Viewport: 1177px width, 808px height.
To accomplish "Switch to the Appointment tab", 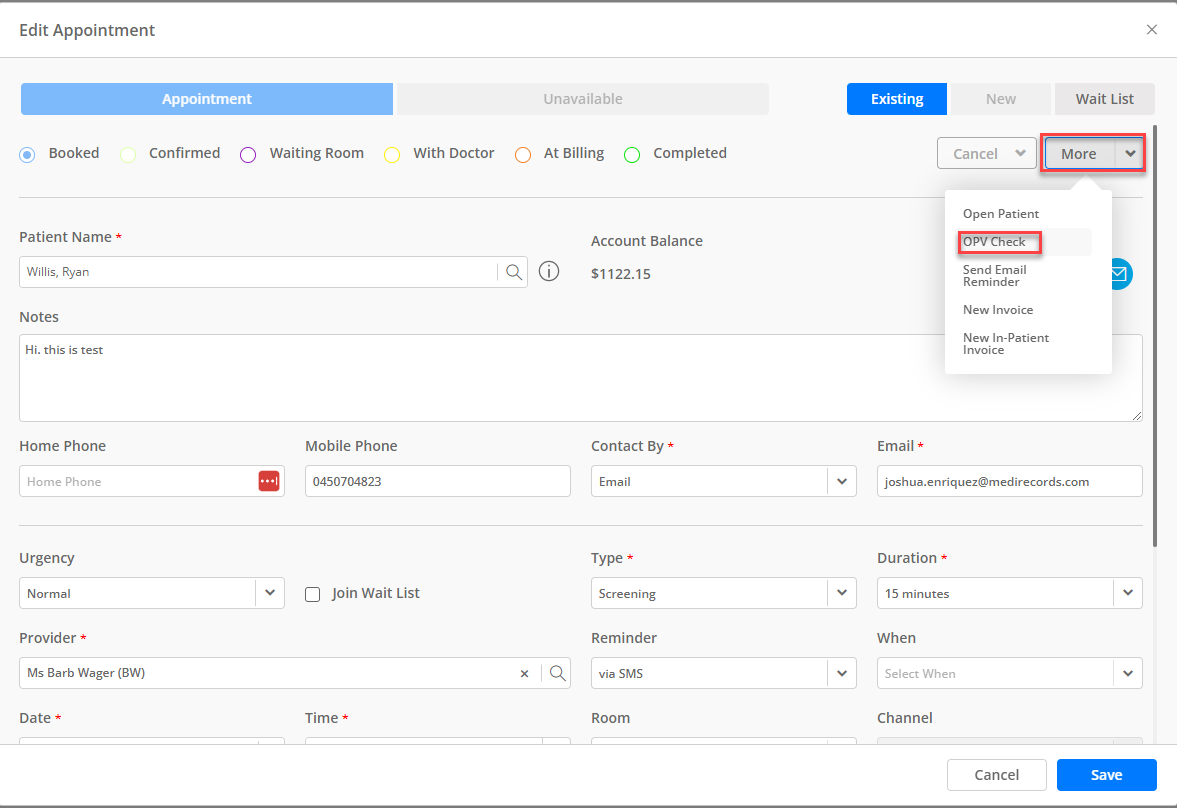I will point(206,99).
